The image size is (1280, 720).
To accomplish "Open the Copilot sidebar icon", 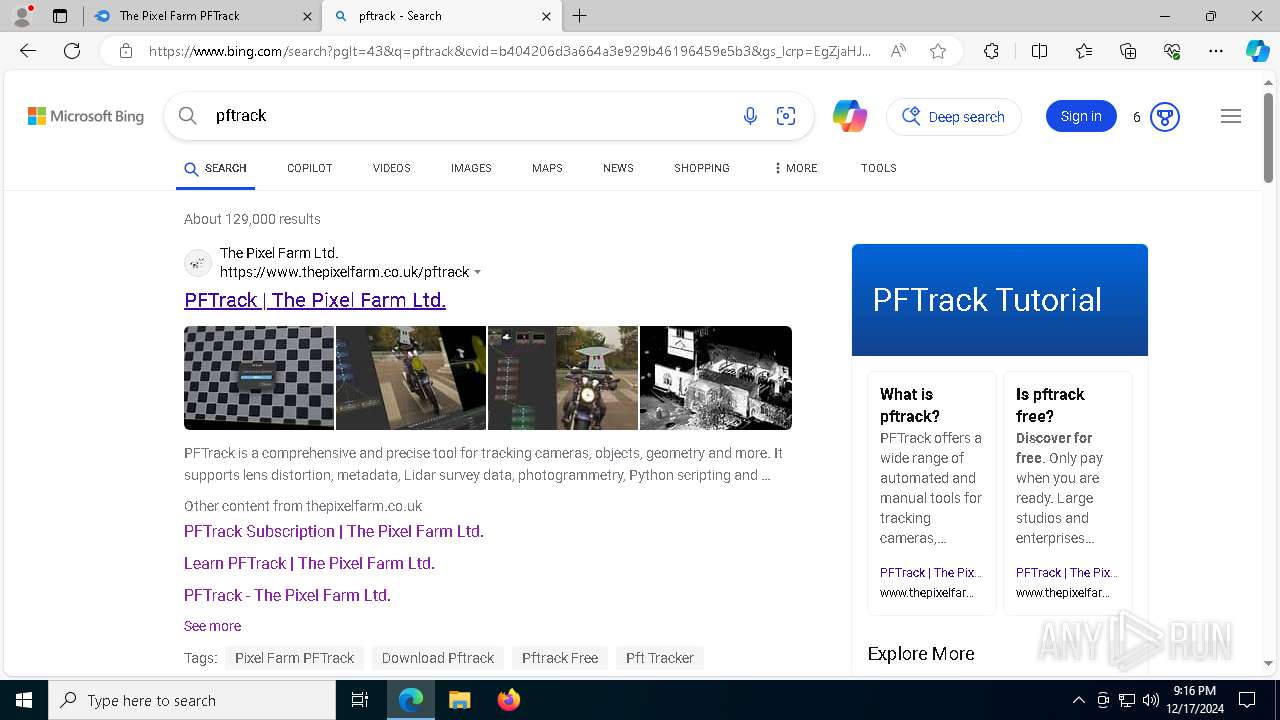I will click(x=1257, y=51).
